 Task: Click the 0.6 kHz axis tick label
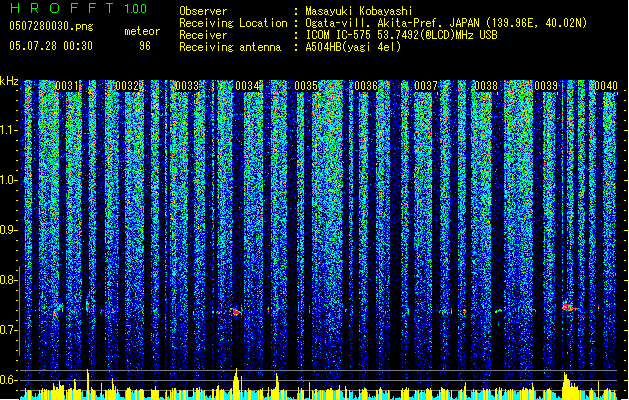coord(9,380)
